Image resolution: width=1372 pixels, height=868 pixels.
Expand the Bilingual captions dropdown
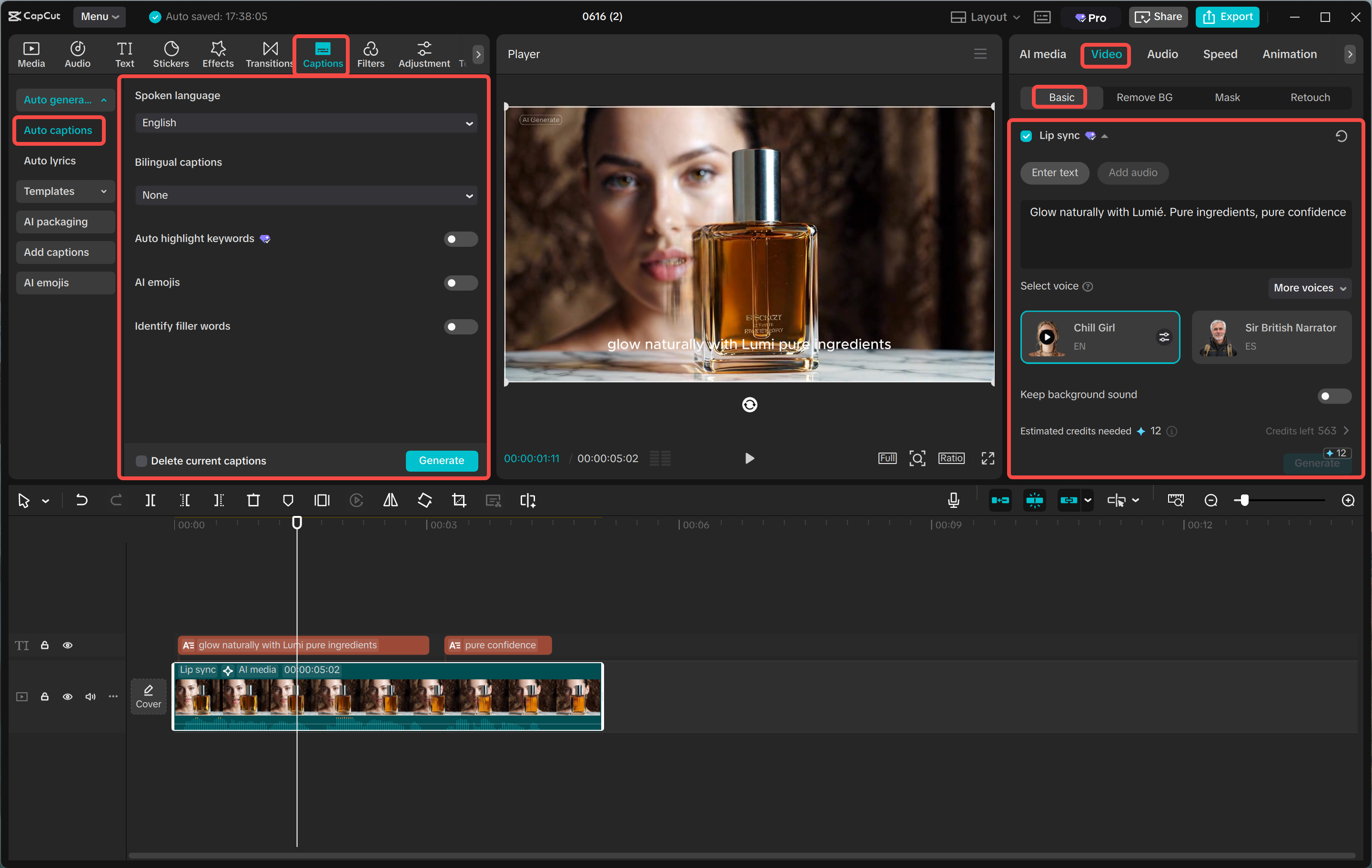[306, 195]
